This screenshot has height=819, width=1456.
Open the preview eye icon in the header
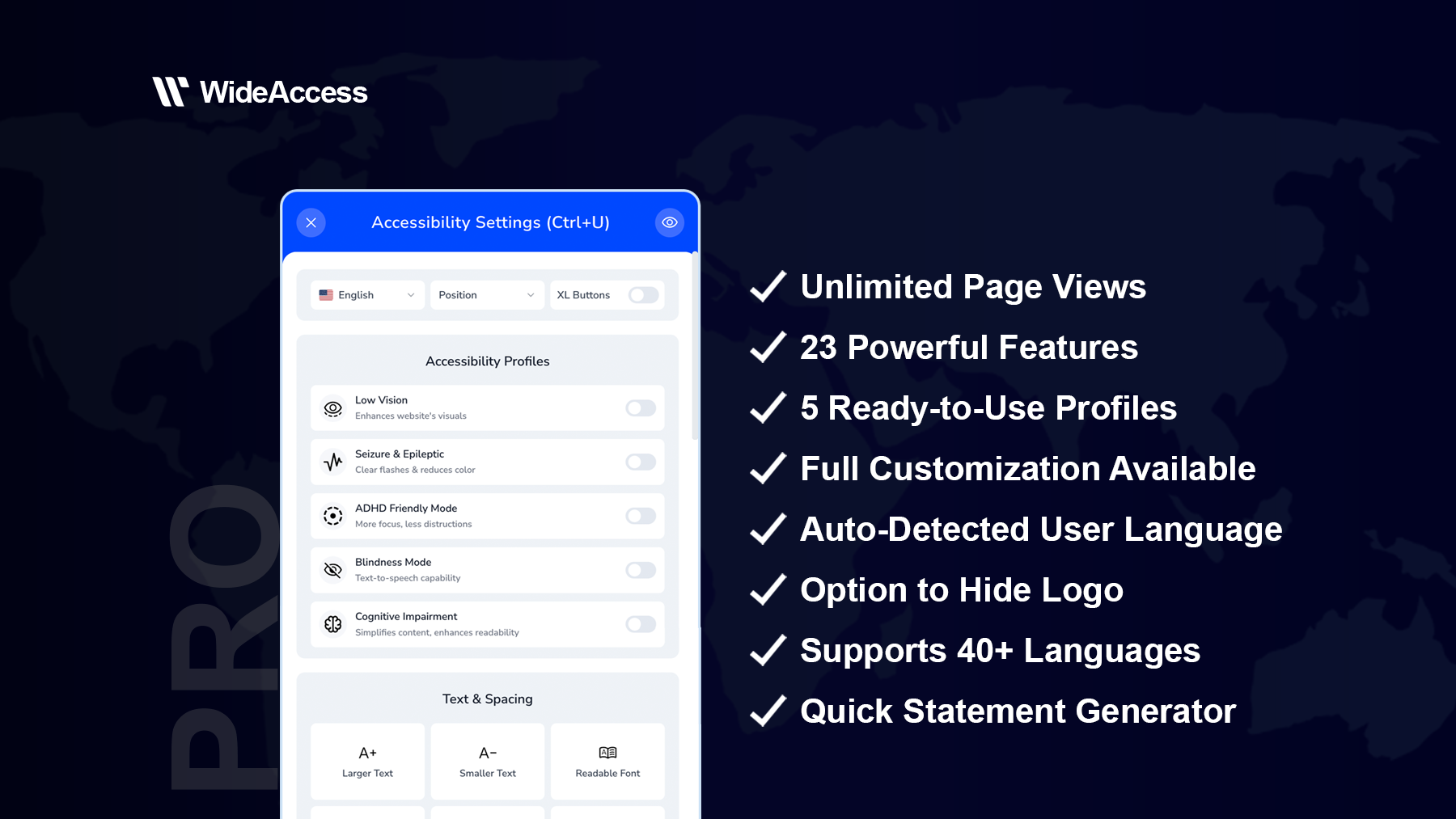[x=669, y=222]
